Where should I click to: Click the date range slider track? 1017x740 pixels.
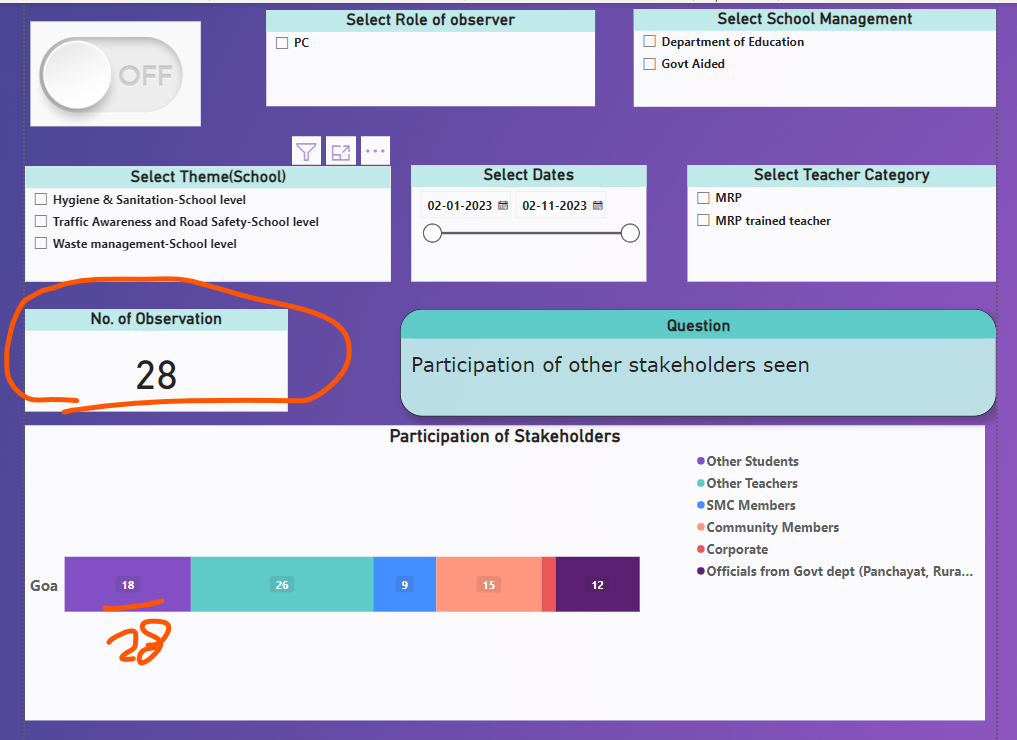tap(531, 233)
